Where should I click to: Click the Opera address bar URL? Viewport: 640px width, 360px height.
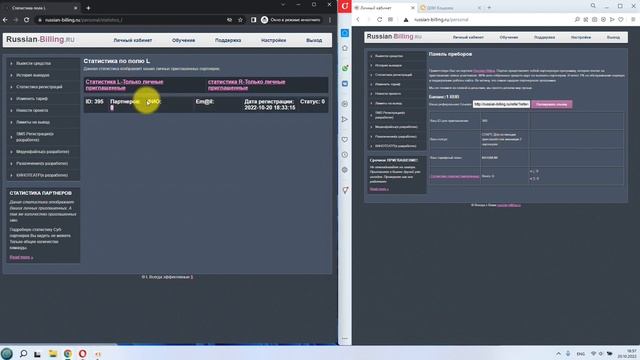click(x=441, y=20)
